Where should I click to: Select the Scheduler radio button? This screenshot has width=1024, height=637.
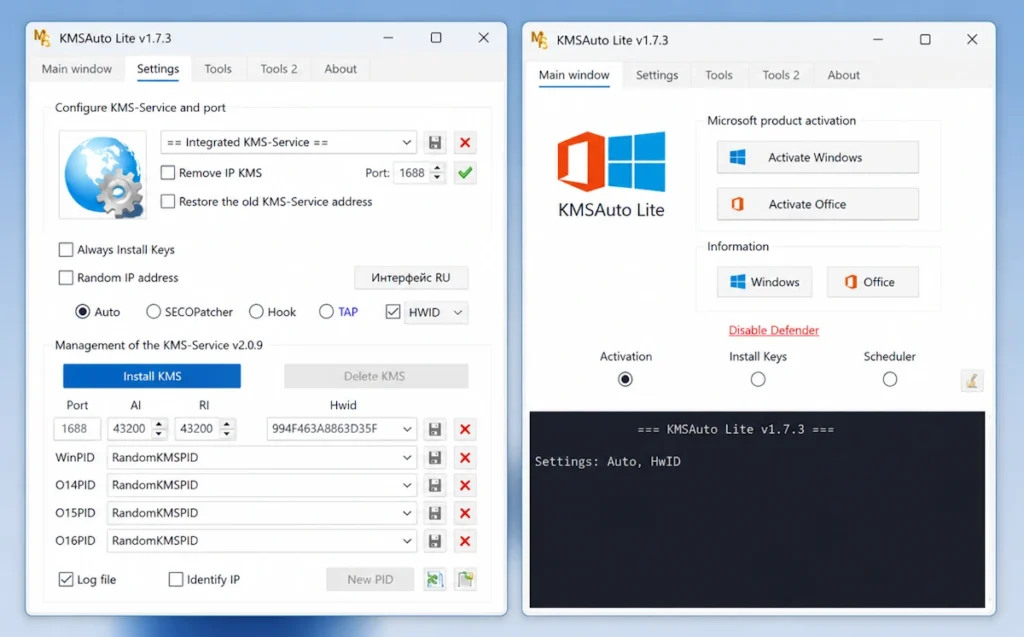click(889, 380)
